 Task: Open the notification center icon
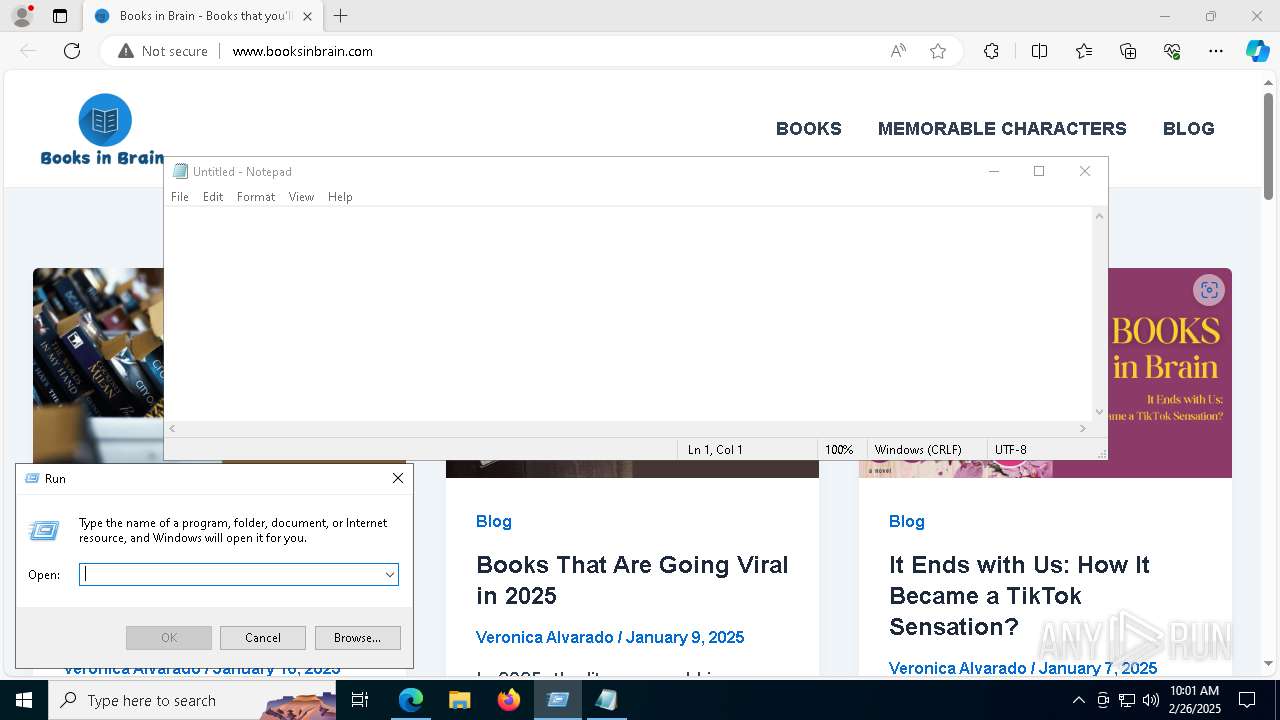(1247, 700)
